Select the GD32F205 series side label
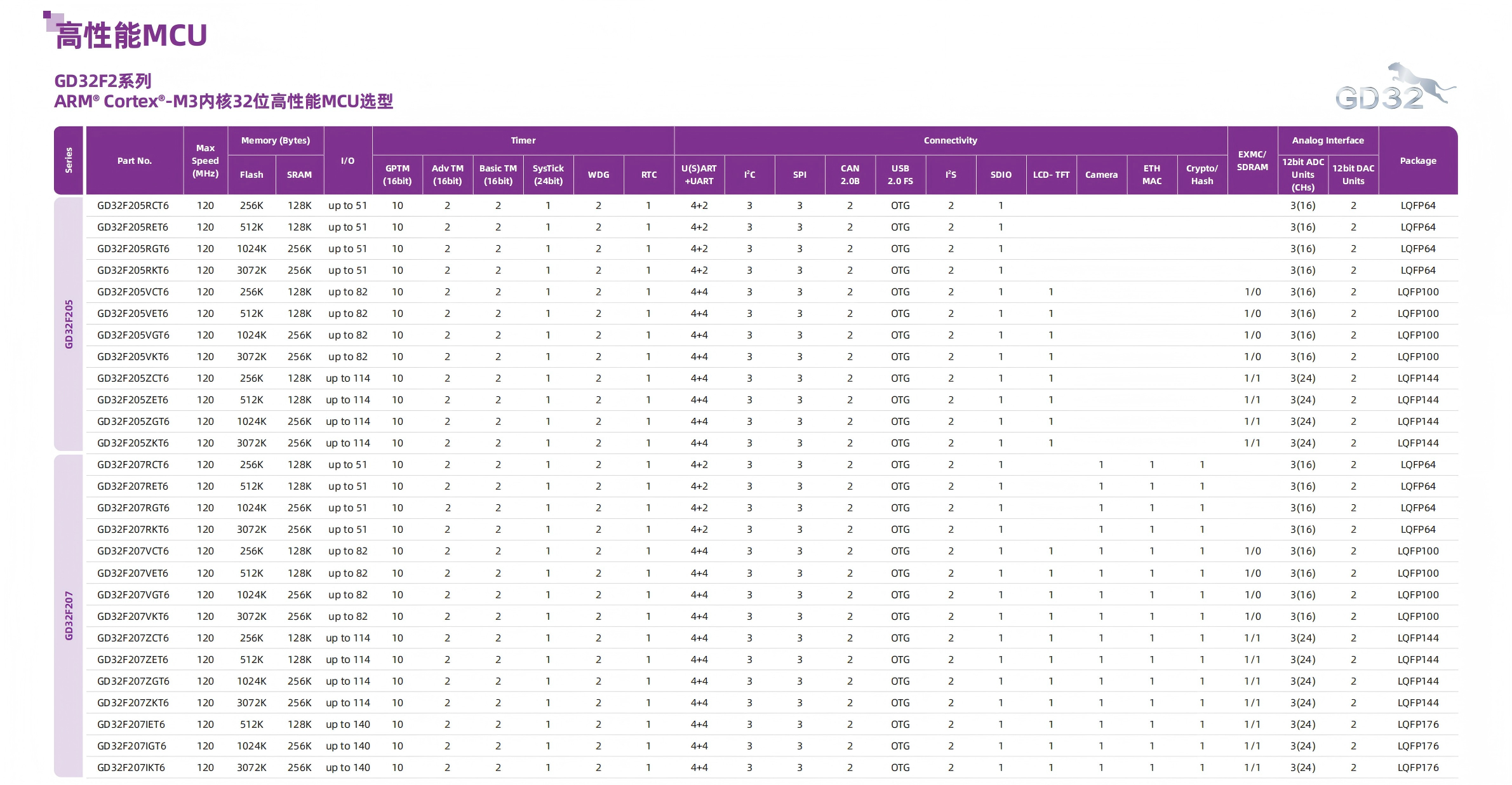The image size is (1512, 785). pos(69,324)
